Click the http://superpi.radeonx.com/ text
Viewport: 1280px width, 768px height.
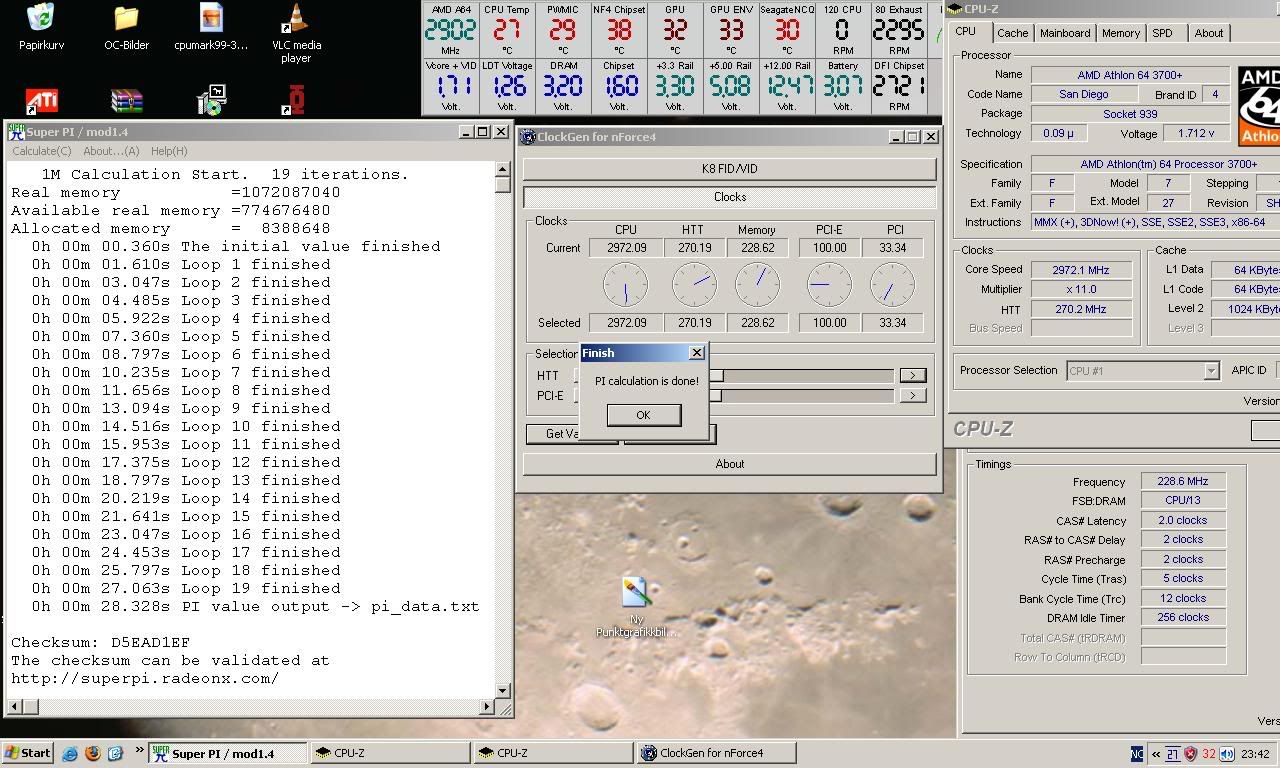(145, 678)
